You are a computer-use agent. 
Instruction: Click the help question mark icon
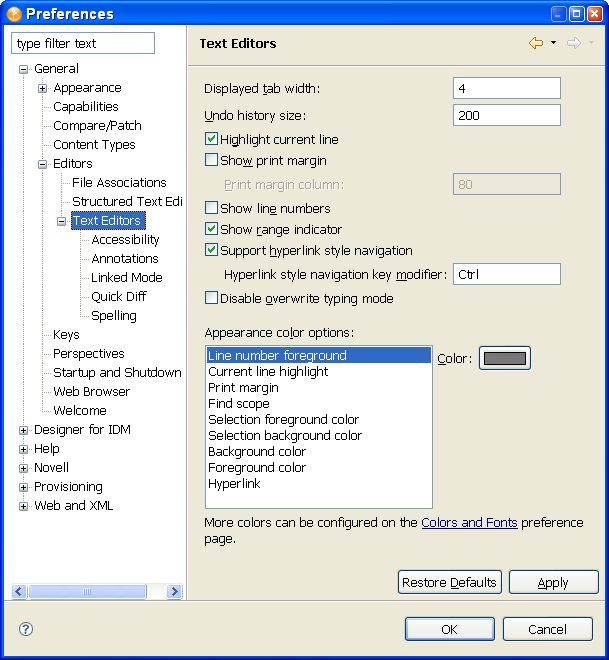point(26,629)
